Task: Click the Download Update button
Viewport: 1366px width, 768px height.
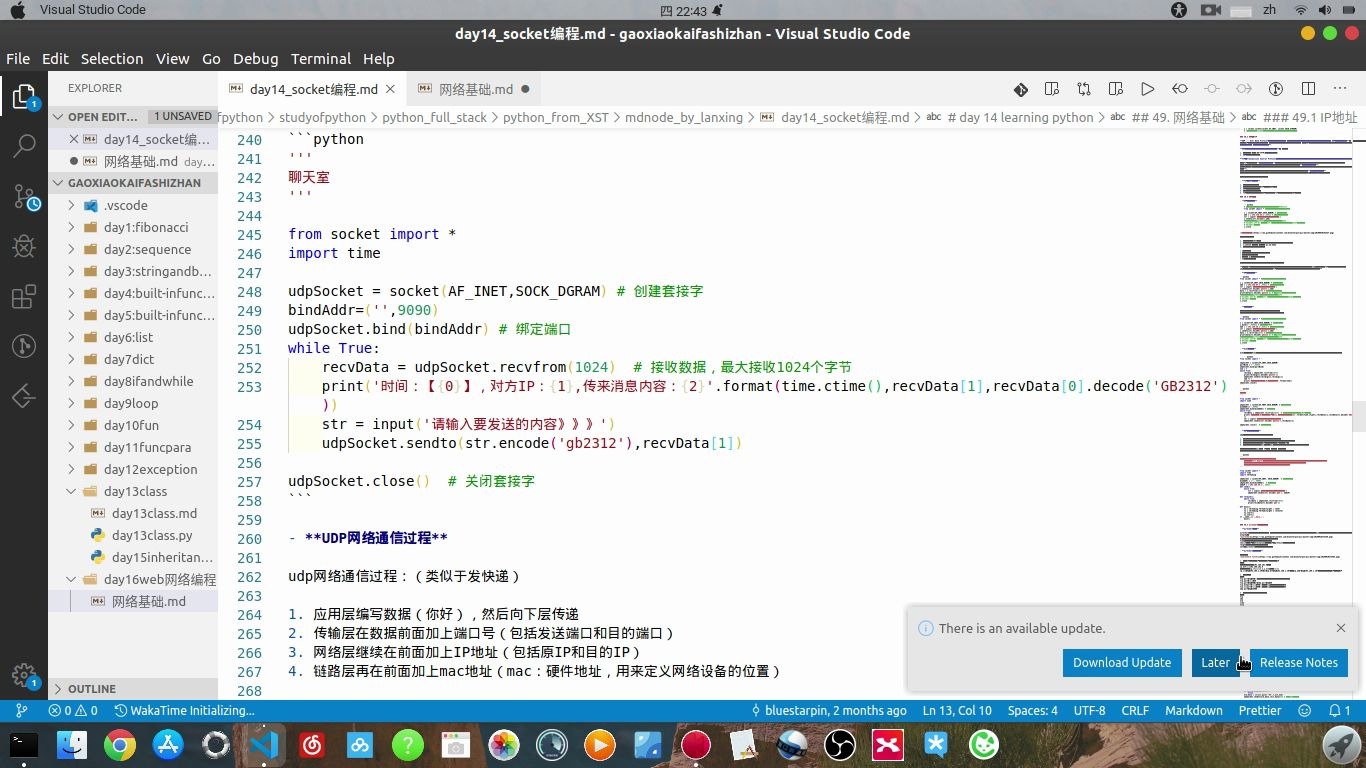Action: pos(1122,662)
